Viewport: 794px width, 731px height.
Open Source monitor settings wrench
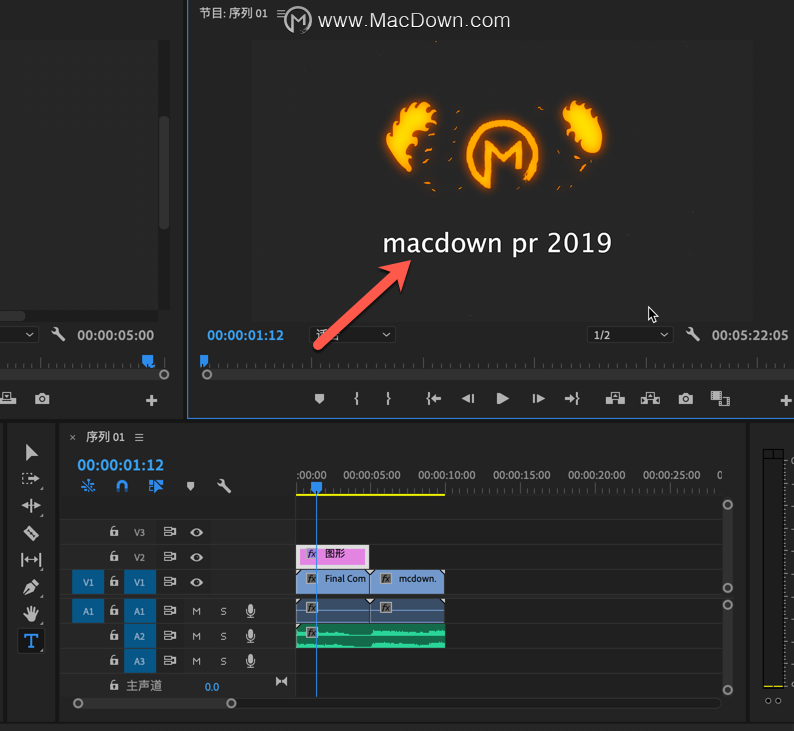[x=58, y=334]
